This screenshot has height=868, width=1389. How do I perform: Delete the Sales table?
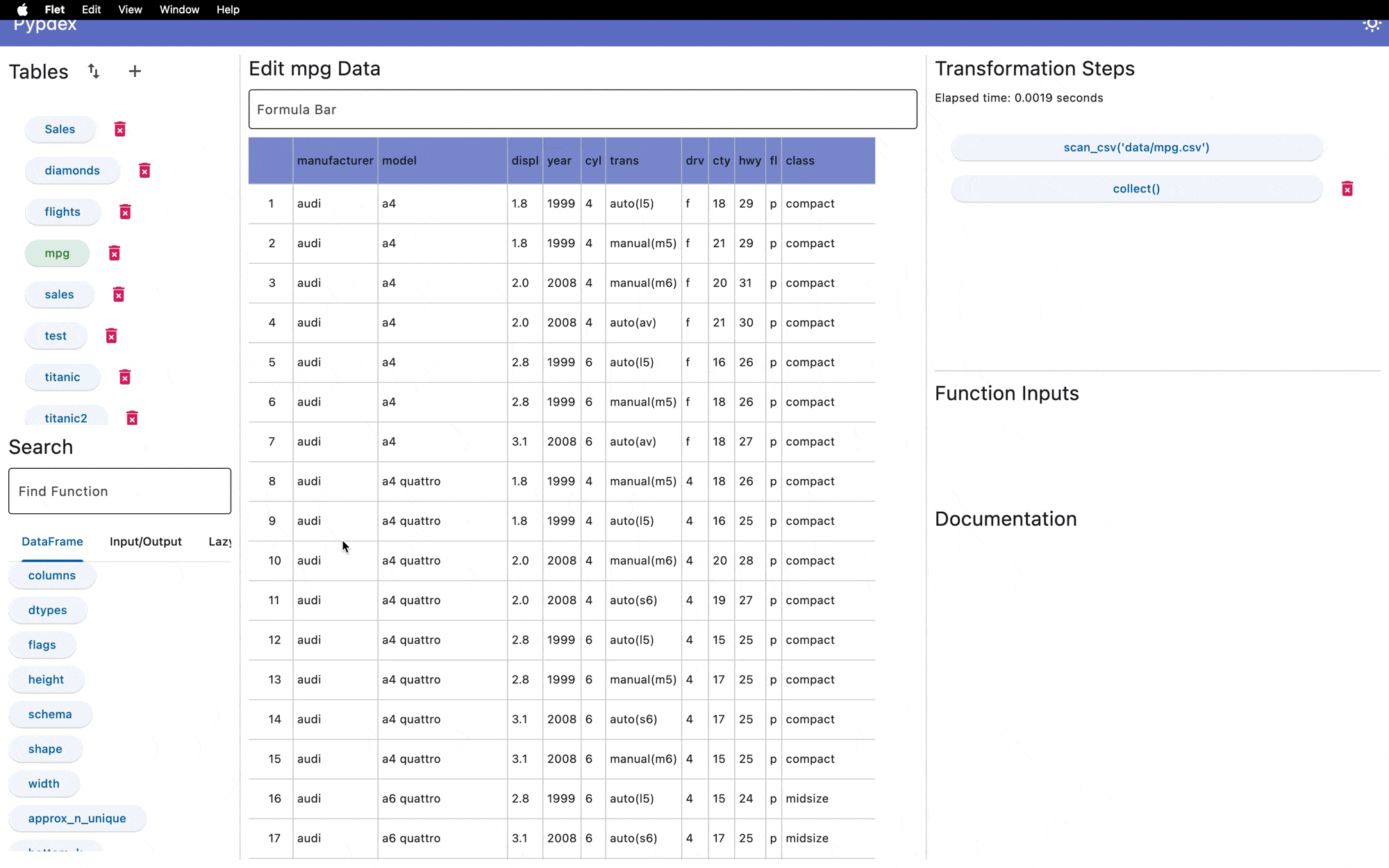pos(120,129)
